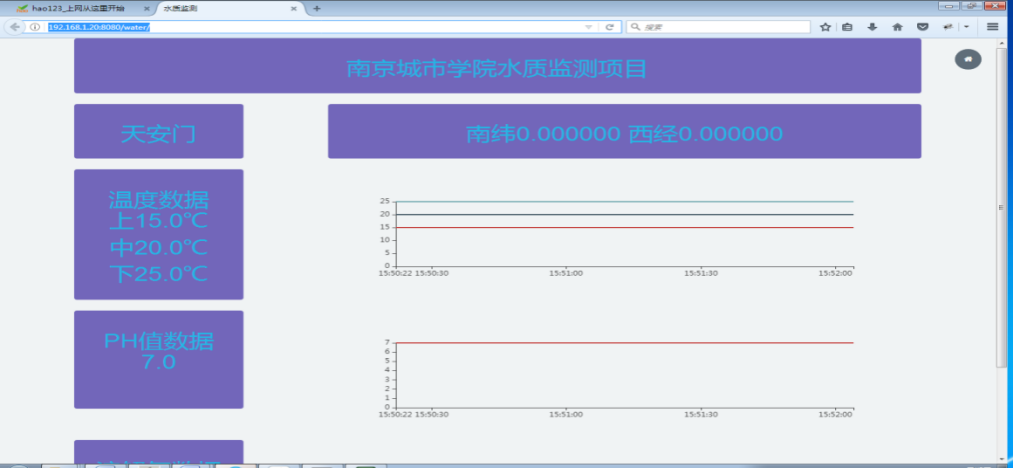Click the 15:50:22 label on PH chart
This screenshot has height=468, width=1014.
coord(395,414)
